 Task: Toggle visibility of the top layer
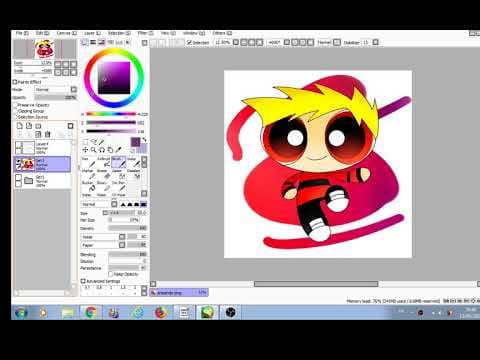click(x=19, y=144)
